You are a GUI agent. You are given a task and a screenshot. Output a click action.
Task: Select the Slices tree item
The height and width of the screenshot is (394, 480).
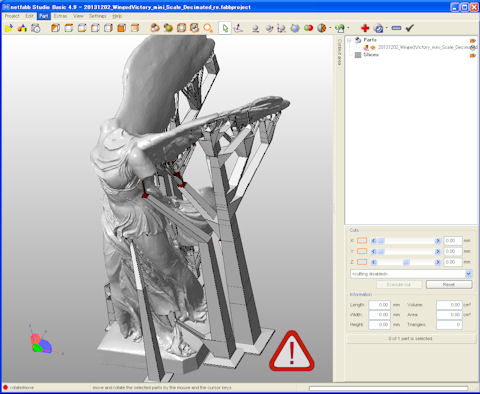coord(371,55)
